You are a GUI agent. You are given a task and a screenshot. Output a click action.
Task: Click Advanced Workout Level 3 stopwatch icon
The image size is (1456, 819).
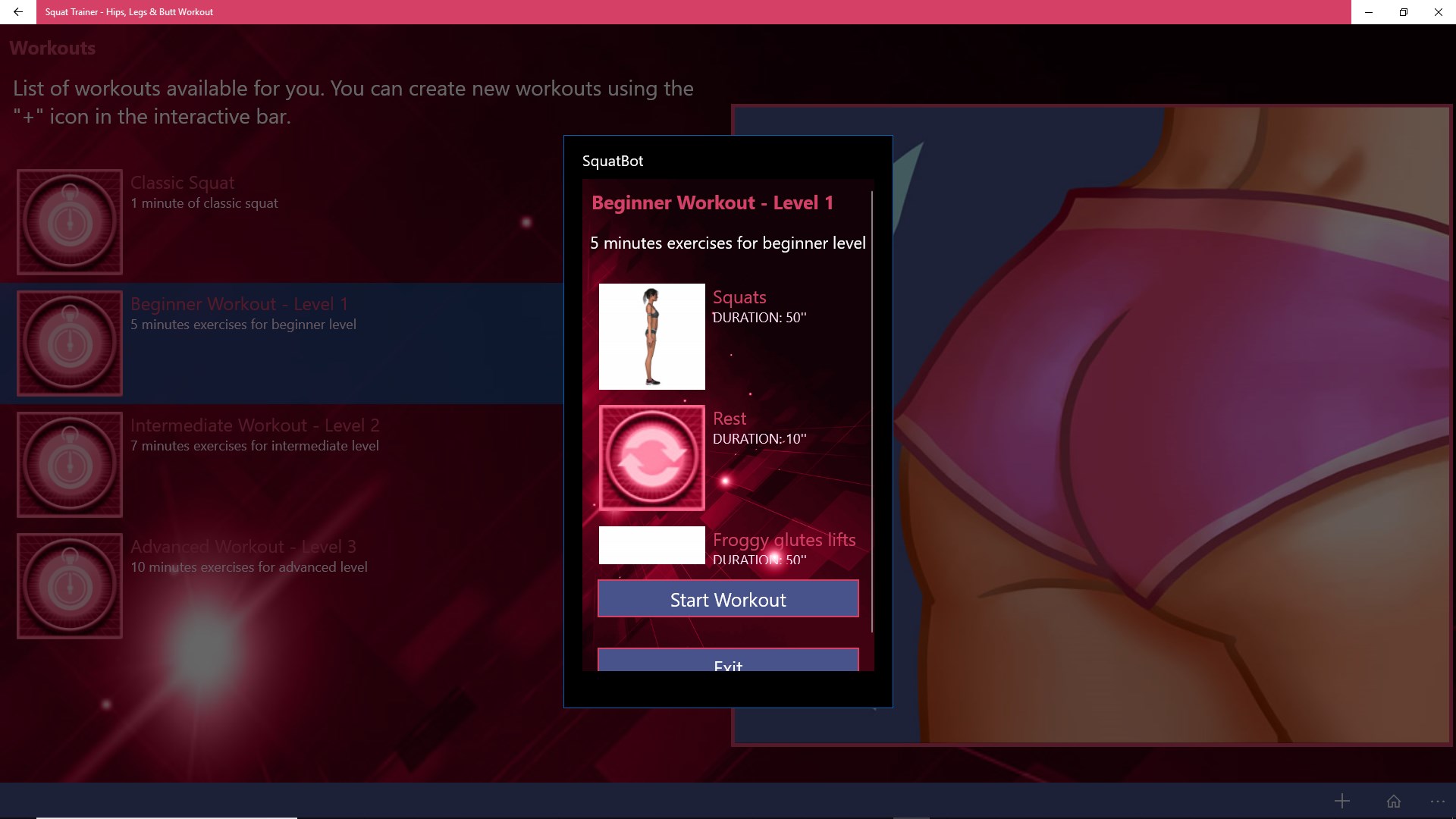(x=70, y=586)
